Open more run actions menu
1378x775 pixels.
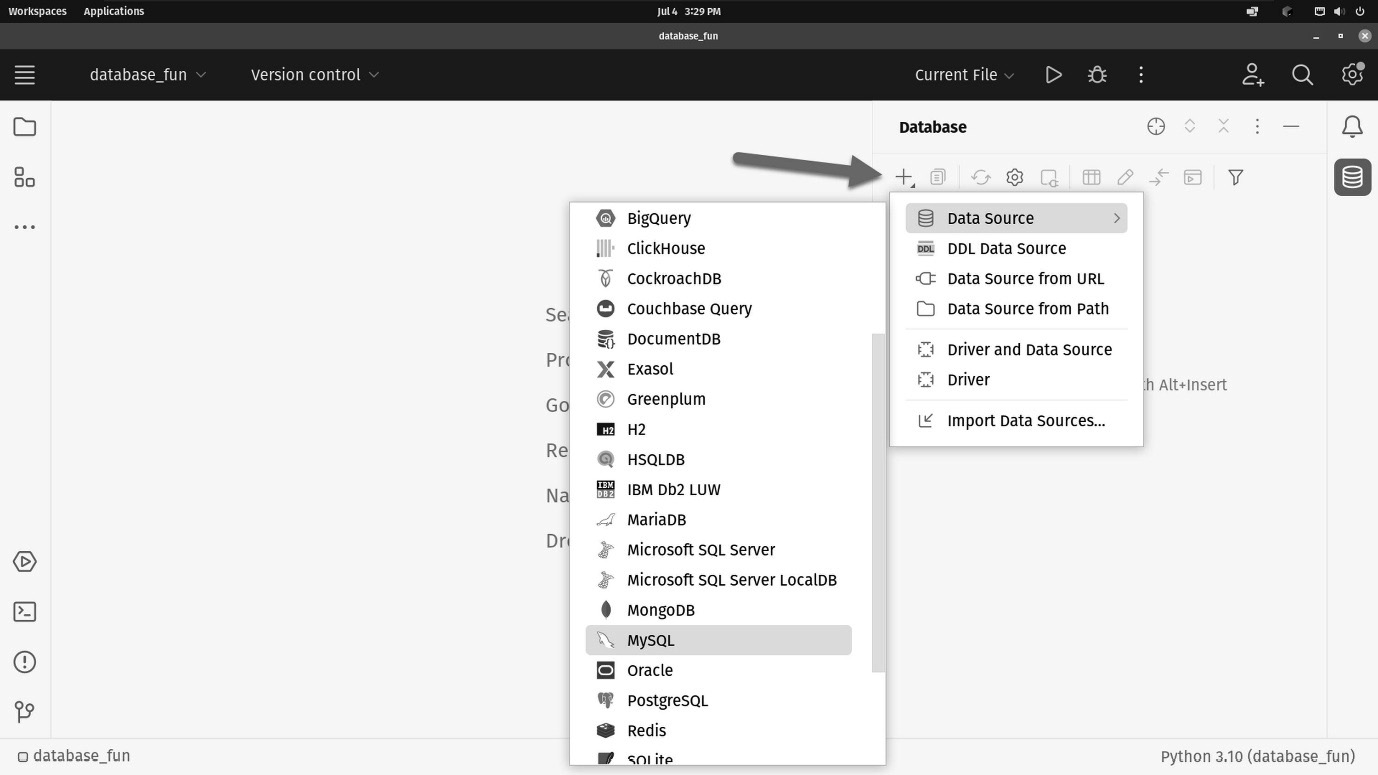click(1141, 75)
